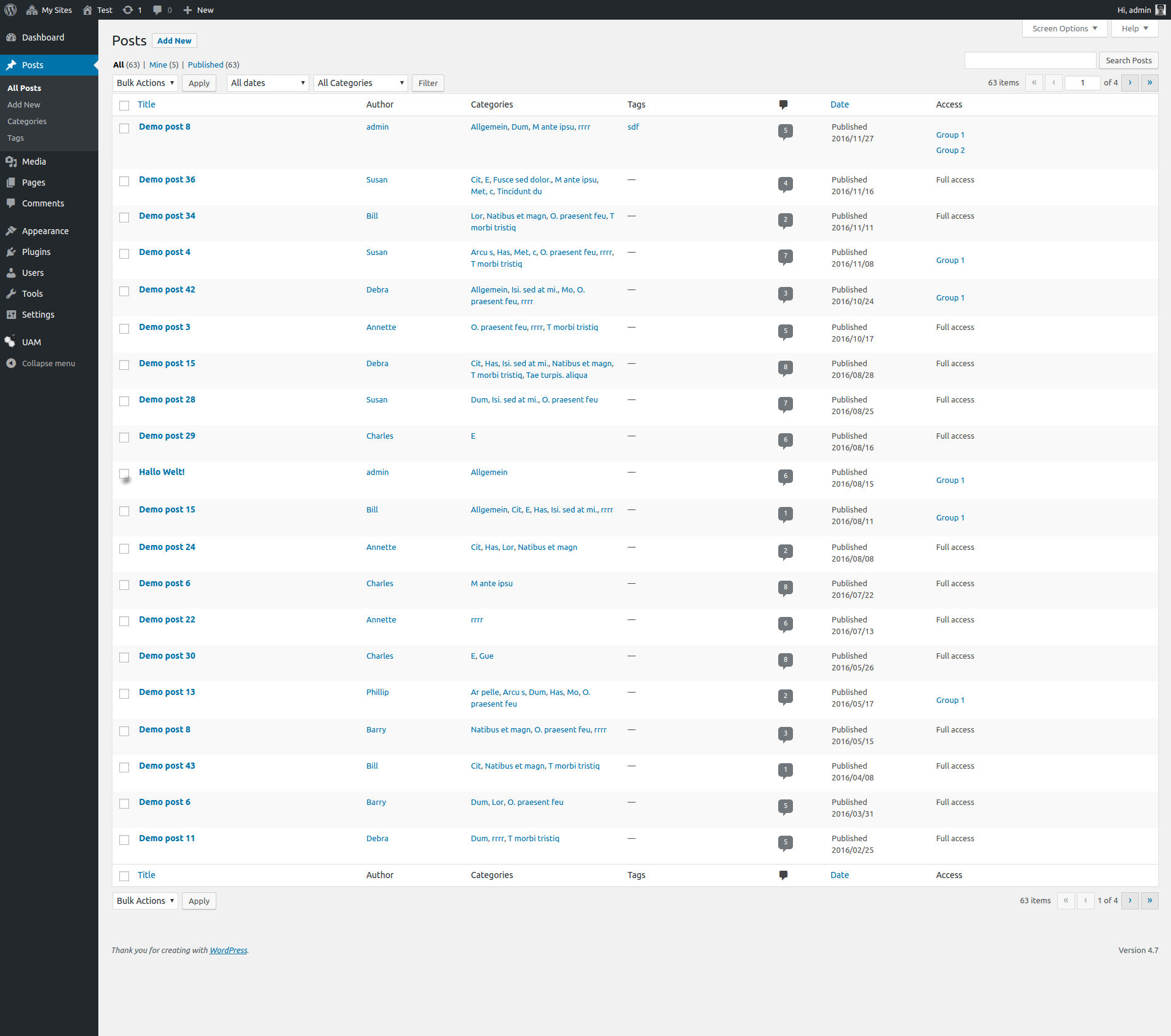Viewport: 1171px width, 1036px height.
Task: Open the top Bulk Actions dropdown
Action: click(x=145, y=83)
